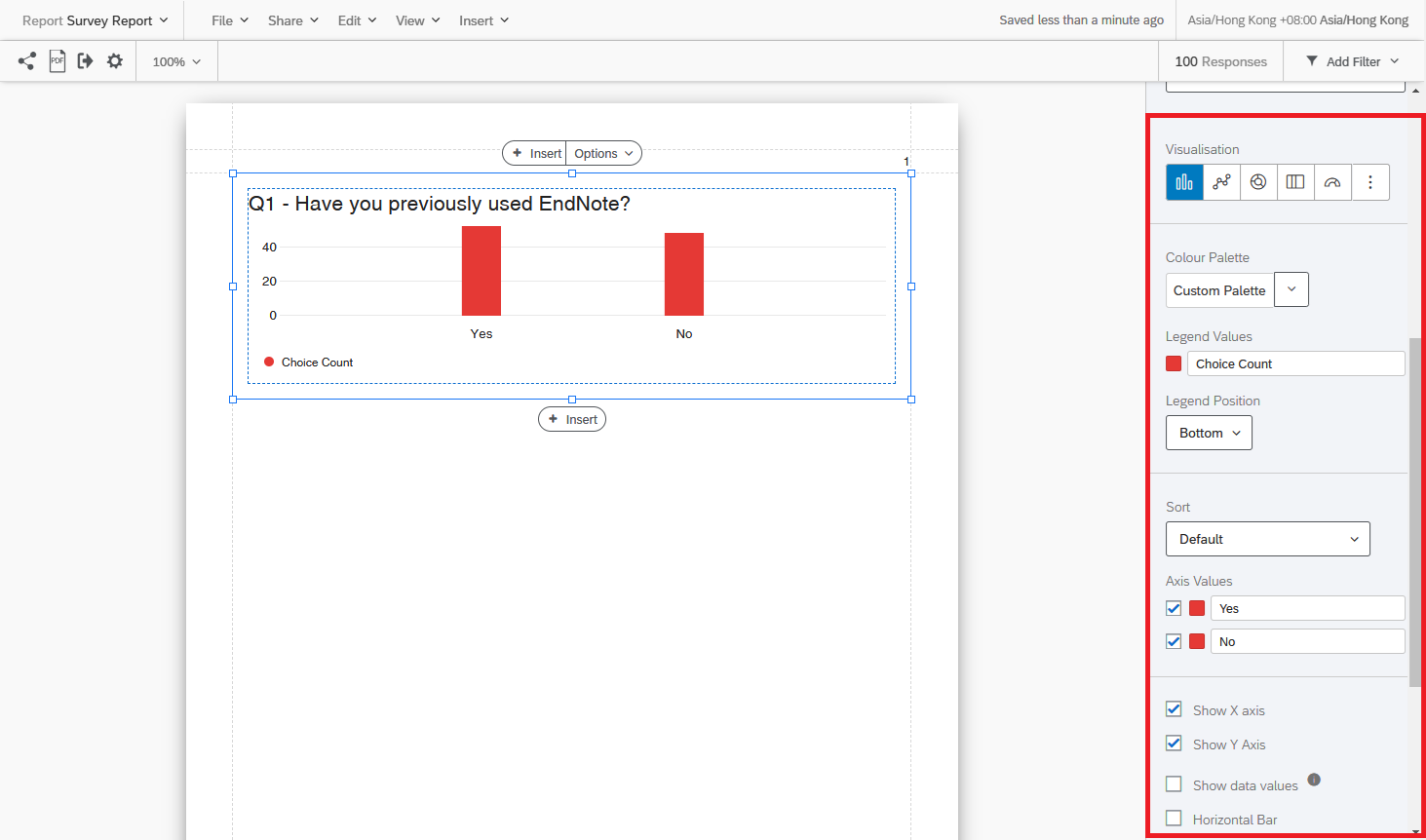Viewport: 1426px width, 840px height.
Task: Click the Choice Count legend colour swatch
Action: coord(1174,363)
